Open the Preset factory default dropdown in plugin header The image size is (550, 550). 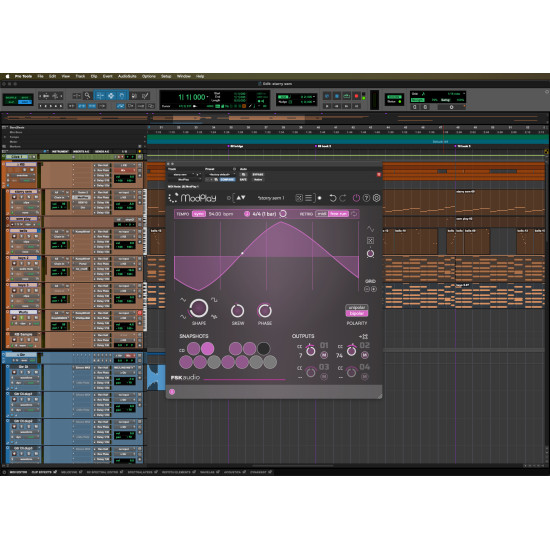coord(221,174)
